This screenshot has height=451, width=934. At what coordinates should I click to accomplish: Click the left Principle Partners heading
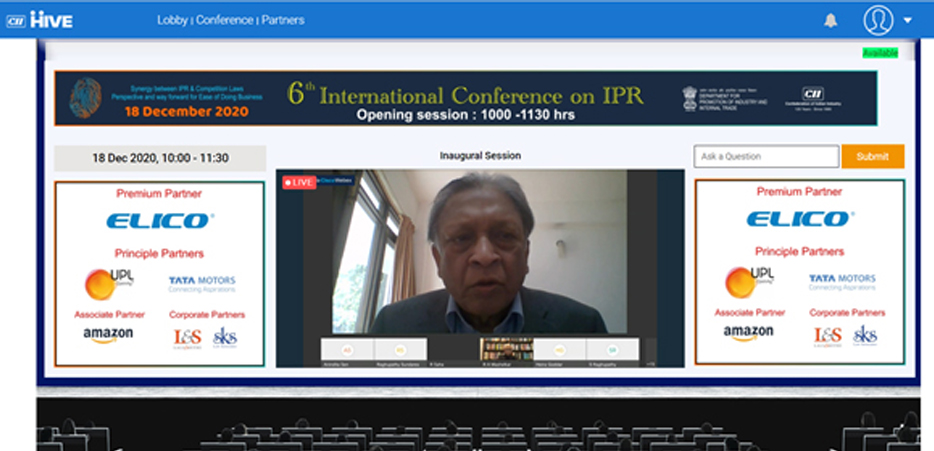coord(159,254)
